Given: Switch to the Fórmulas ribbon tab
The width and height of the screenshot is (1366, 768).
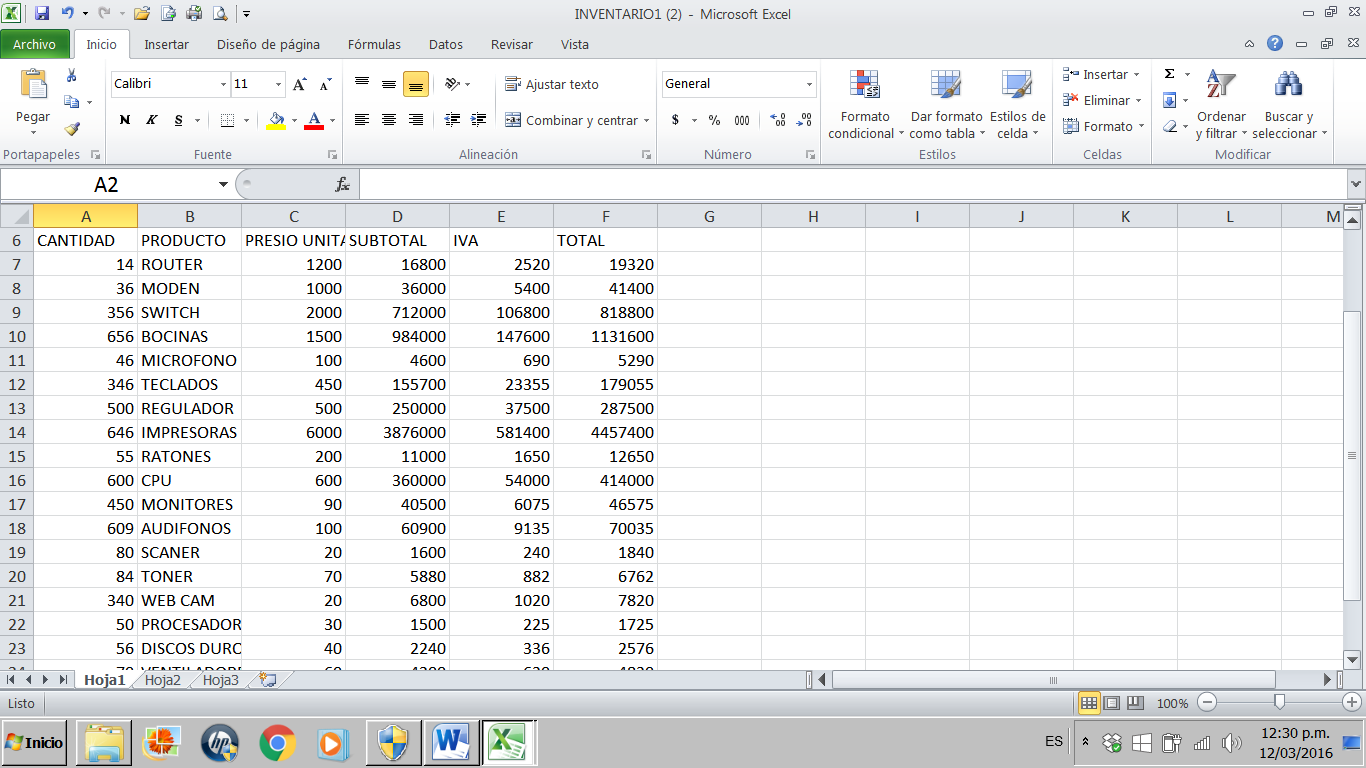Looking at the screenshot, I should pyautogui.click(x=374, y=44).
